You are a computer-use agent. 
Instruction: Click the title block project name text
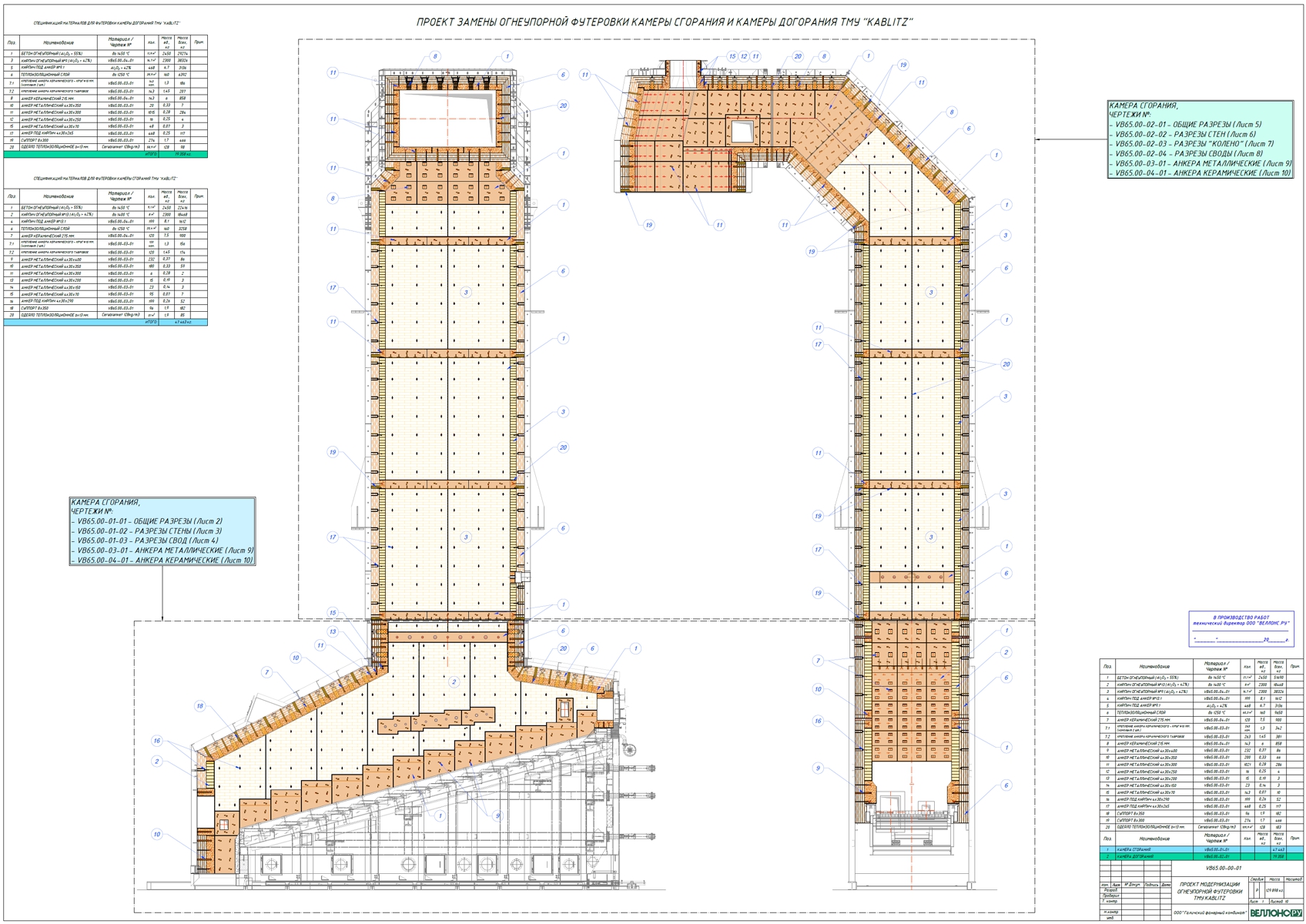(x=1211, y=891)
